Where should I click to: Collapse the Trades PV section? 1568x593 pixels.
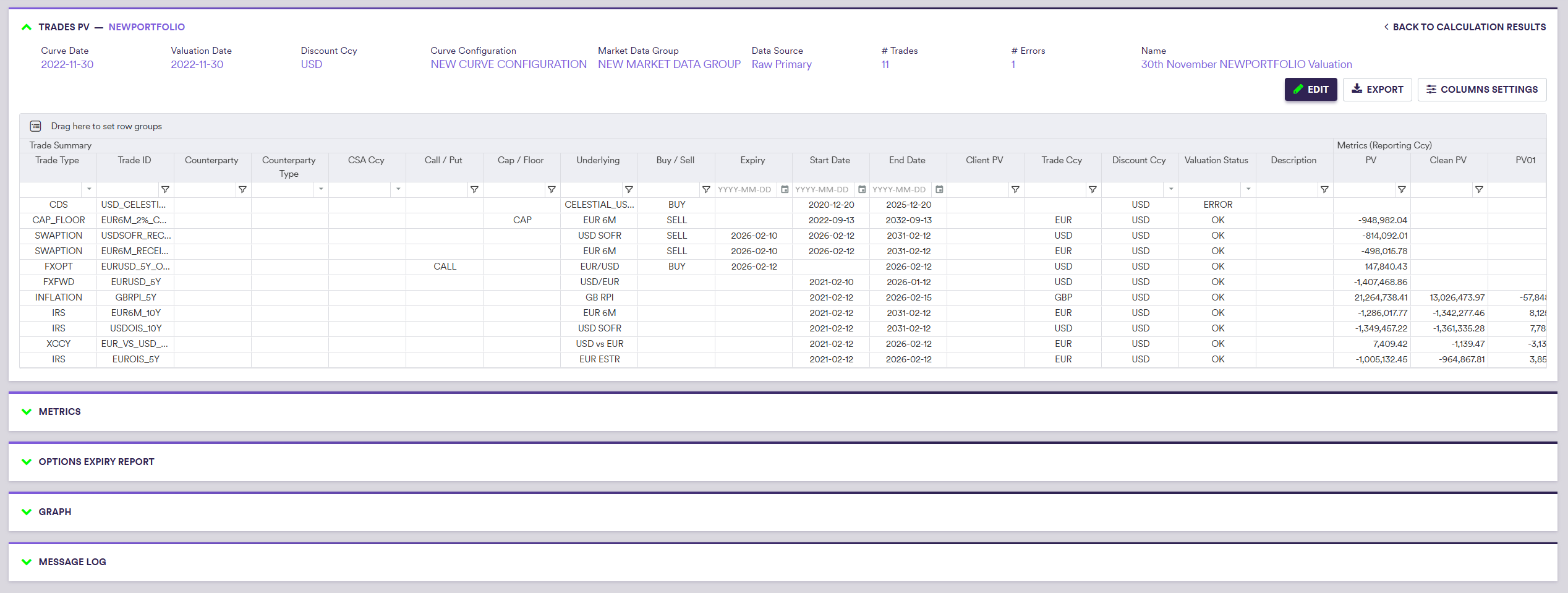point(27,27)
